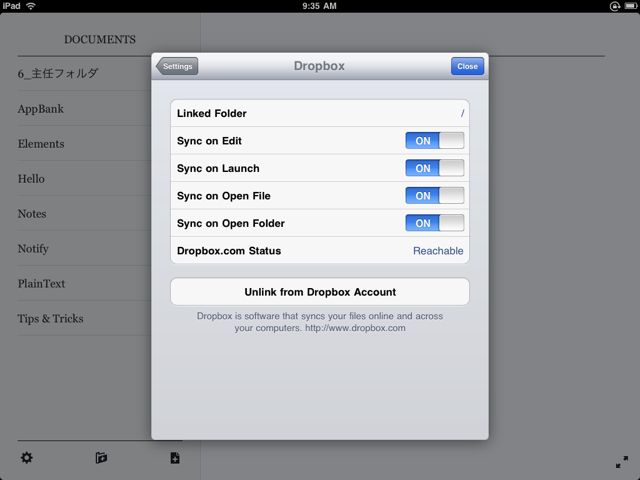Tap the fullscreen expand arrows icon

622,462
